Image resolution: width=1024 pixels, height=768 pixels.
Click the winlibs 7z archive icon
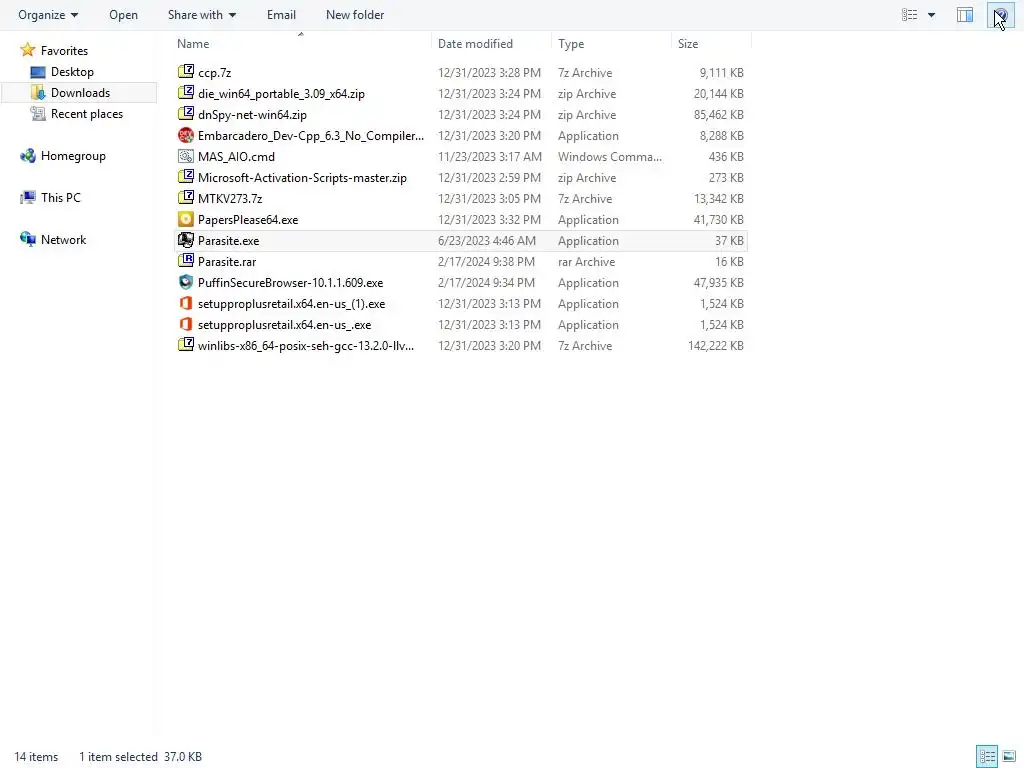[x=186, y=345]
